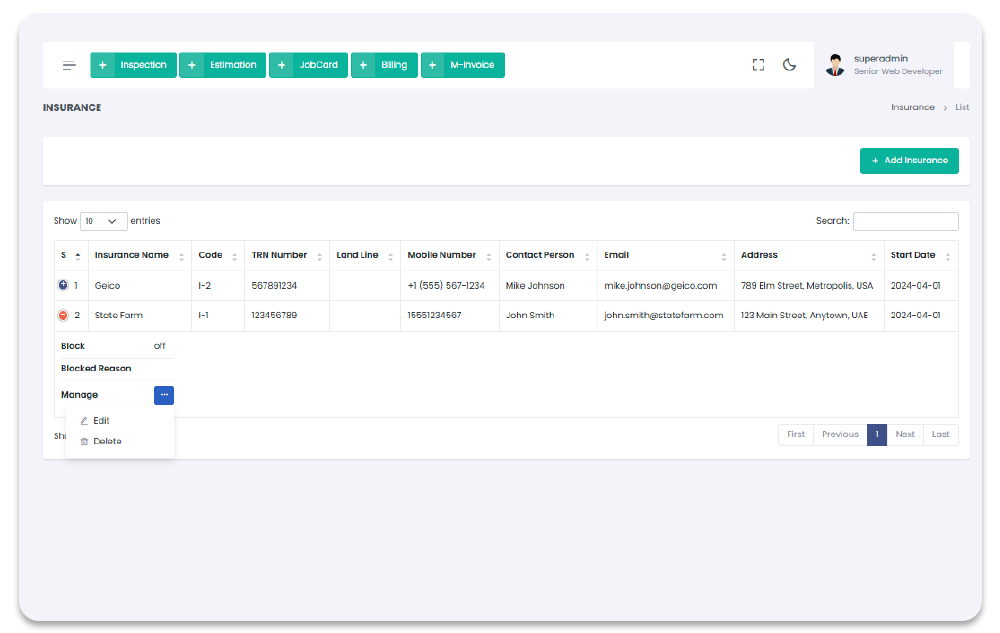The height and width of the screenshot is (633, 1000).
Task: Collapse the State Farm row details
Action: coord(64,316)
